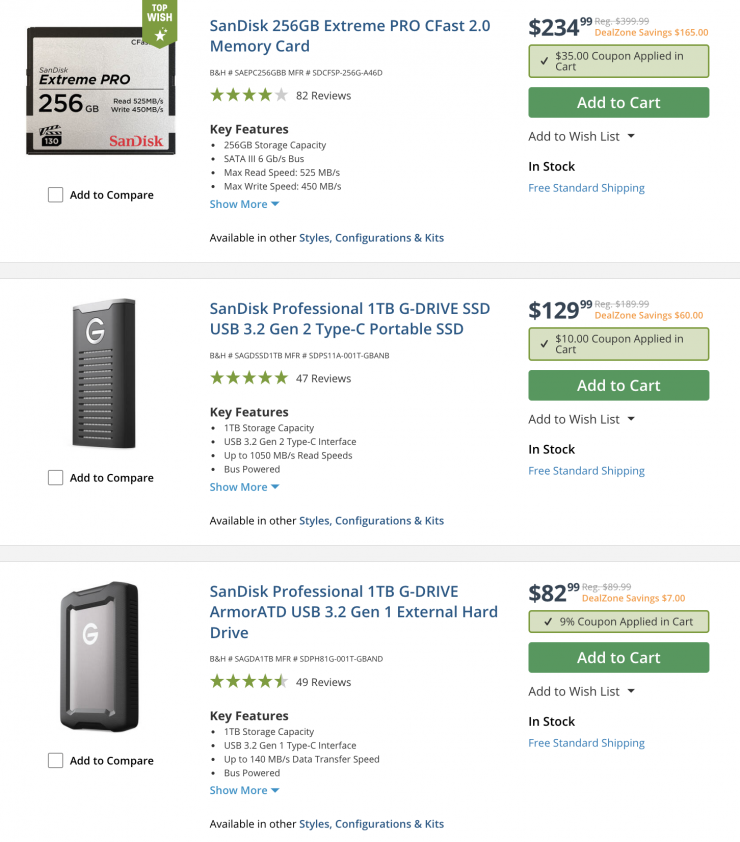The image size is (740, 842).
Task: Click the star rating for CFast memory card
Action: coord(249,96)
